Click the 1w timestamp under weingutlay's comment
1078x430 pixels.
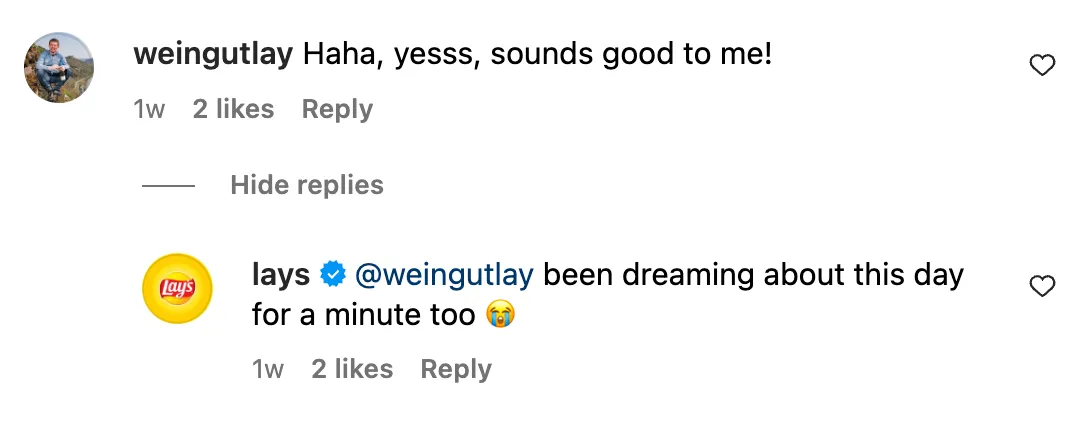[x=149, y=109]
